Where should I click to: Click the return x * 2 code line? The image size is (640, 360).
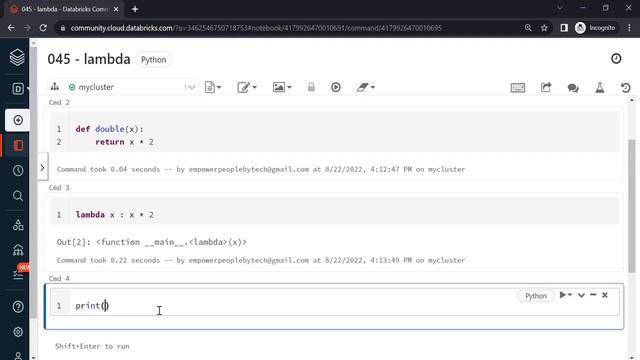pyautogui.click(x=124, y=142)
